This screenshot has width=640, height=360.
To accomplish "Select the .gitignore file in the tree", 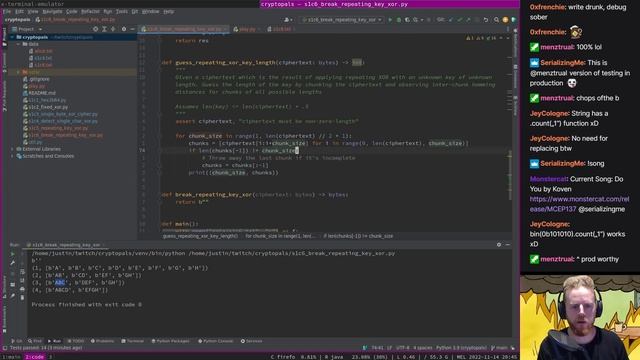I will [x=37, y=79].
